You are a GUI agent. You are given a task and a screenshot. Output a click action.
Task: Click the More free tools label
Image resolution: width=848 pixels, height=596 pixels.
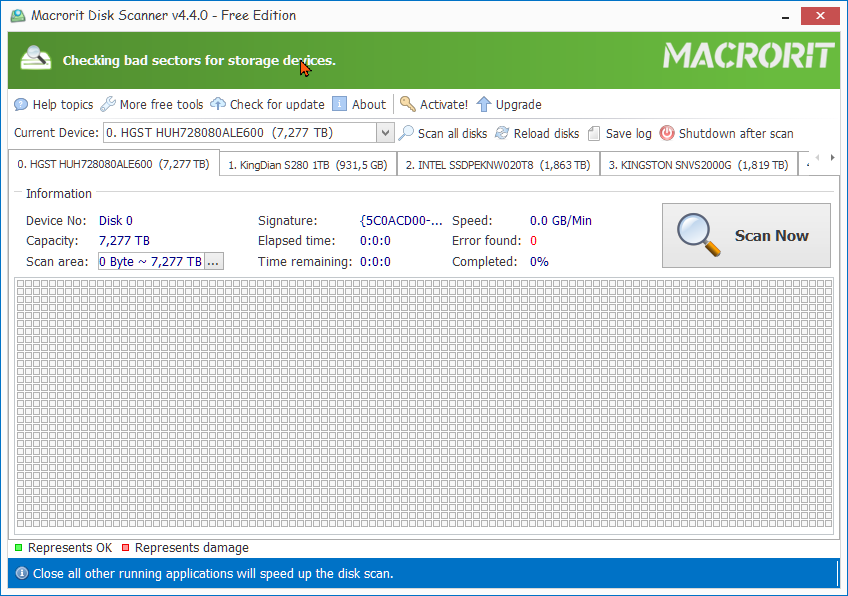click(161, 104)
